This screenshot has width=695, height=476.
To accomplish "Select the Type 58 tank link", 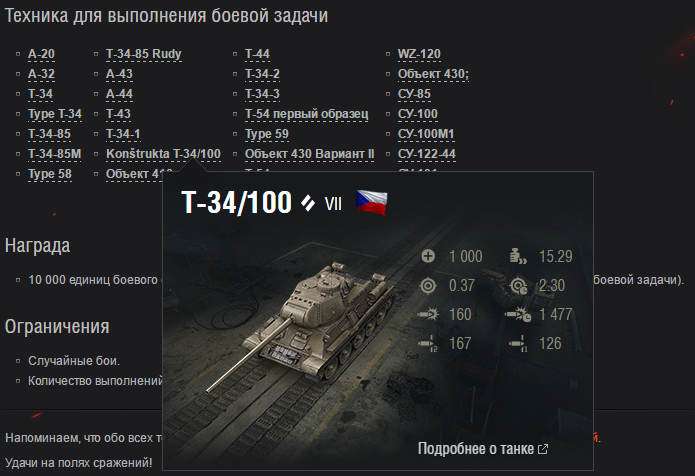I will click(50, 174).
